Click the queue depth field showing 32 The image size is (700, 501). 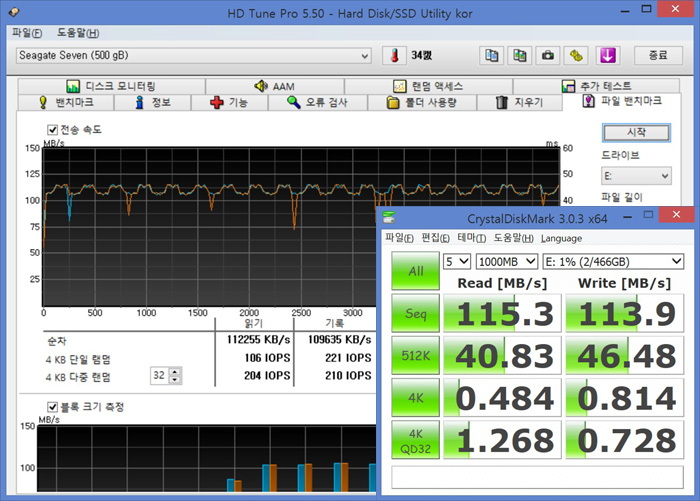click(160, 376)
